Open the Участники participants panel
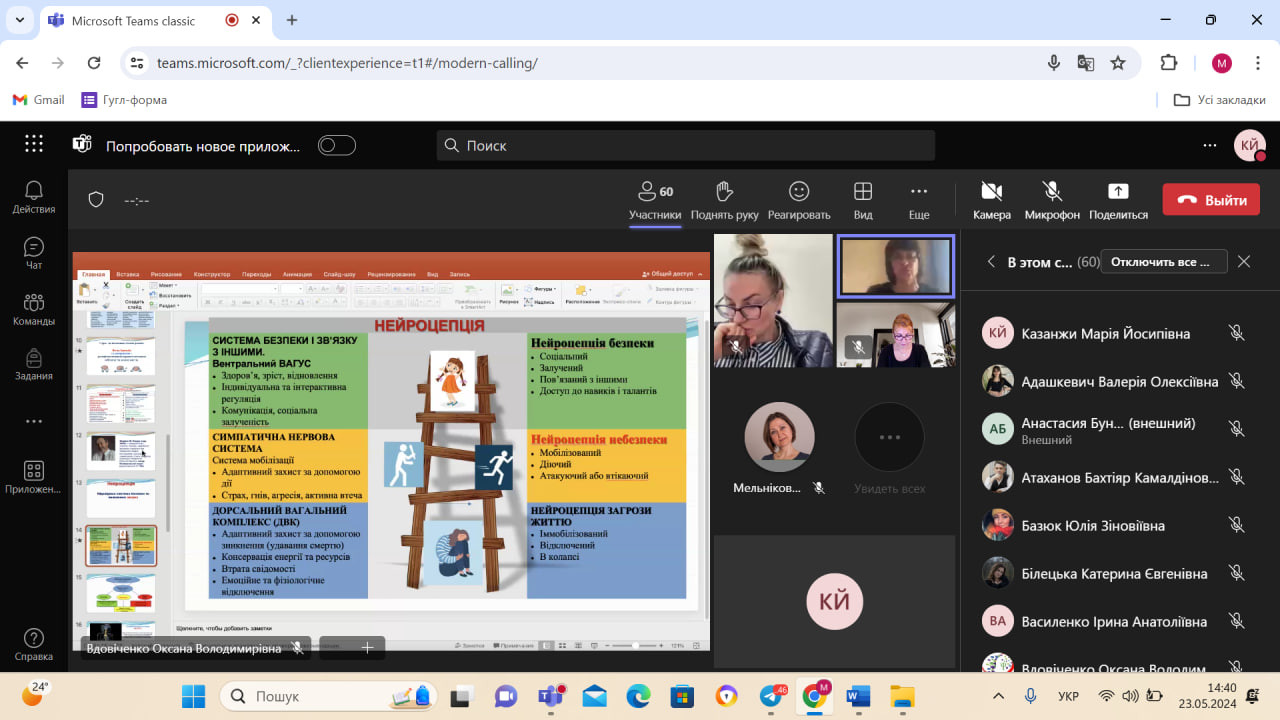1280x720 pixels. (655, 199)
